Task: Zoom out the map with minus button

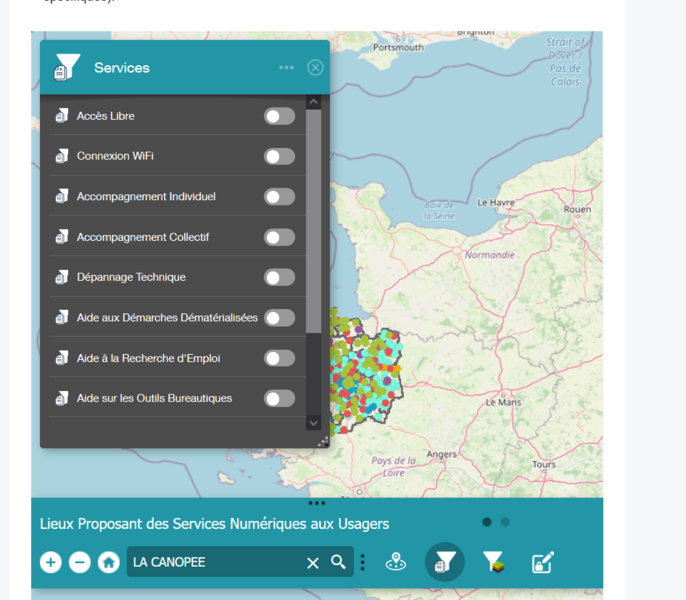Action: pos(80,562)
